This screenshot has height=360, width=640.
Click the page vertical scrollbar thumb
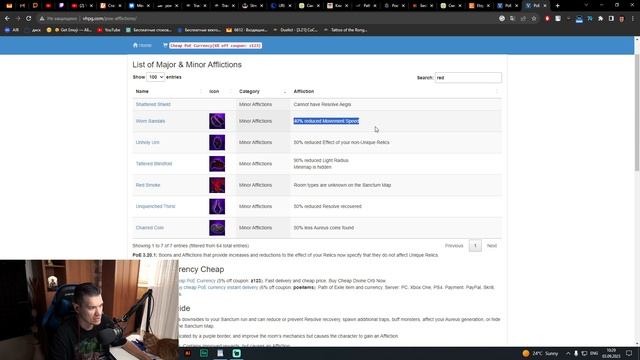[637, 112]
